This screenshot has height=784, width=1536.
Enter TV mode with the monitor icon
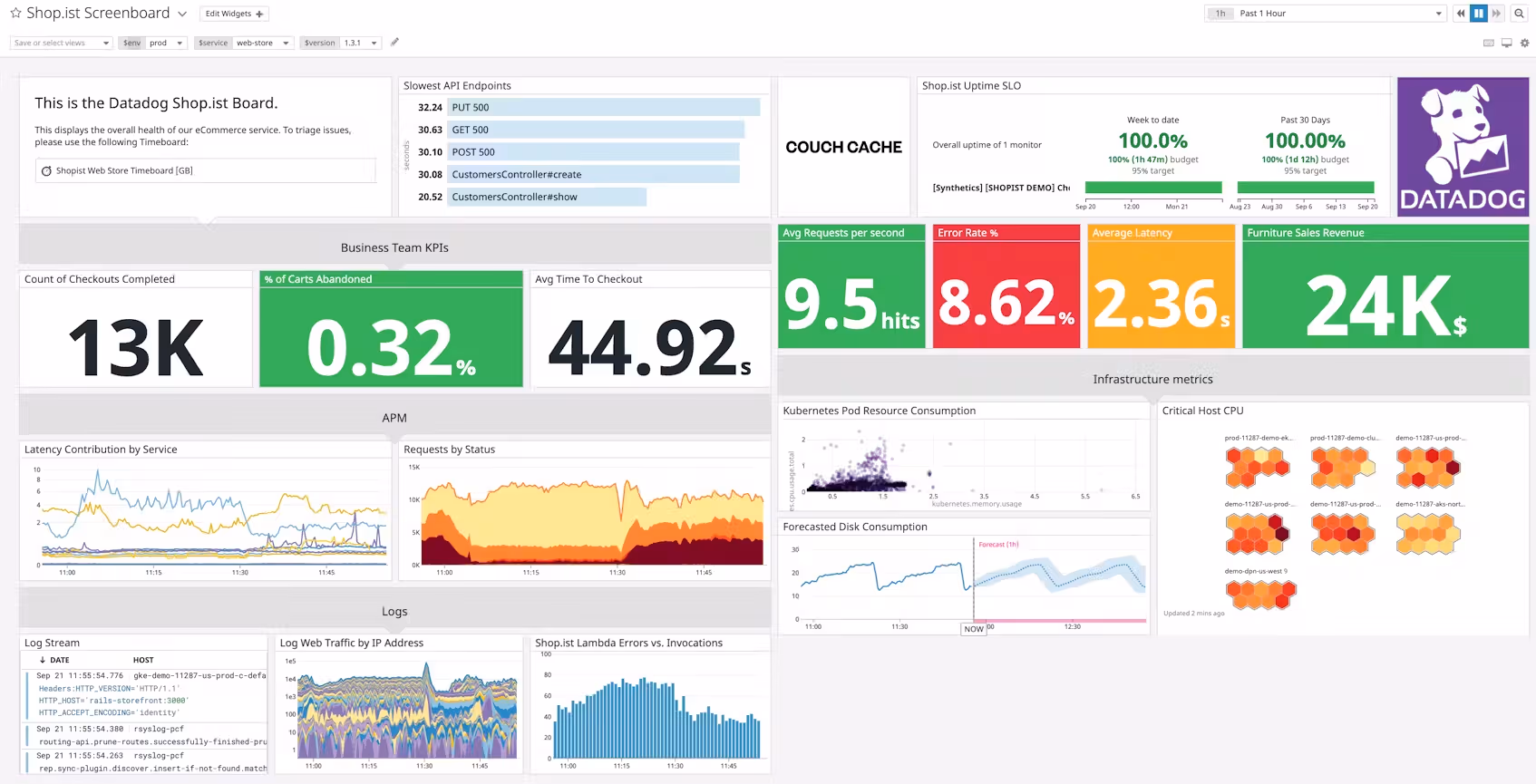pyautogui.click(x=1507, y=43)
